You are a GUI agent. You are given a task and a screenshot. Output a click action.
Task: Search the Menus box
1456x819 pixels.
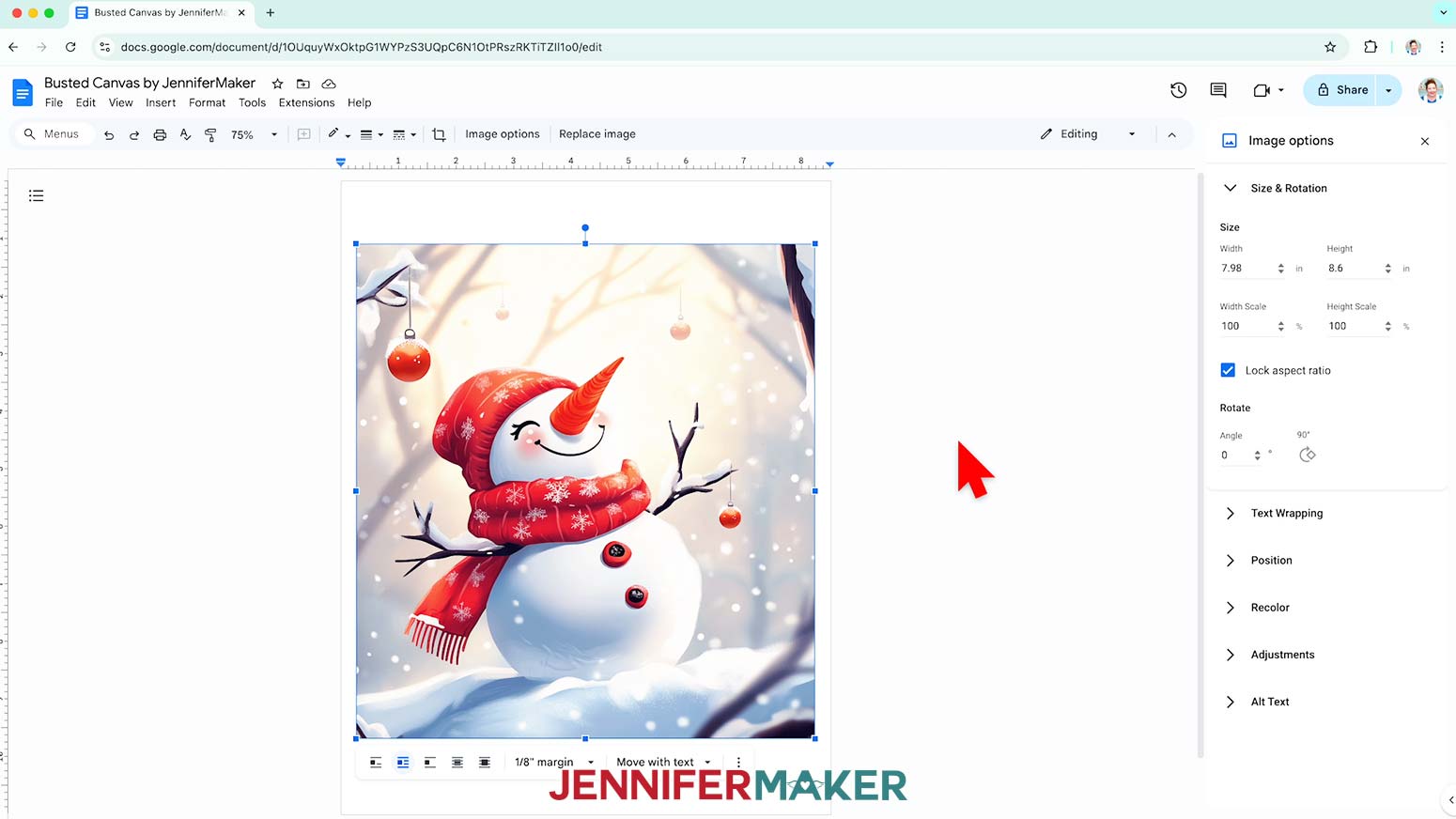click(52, 134)
